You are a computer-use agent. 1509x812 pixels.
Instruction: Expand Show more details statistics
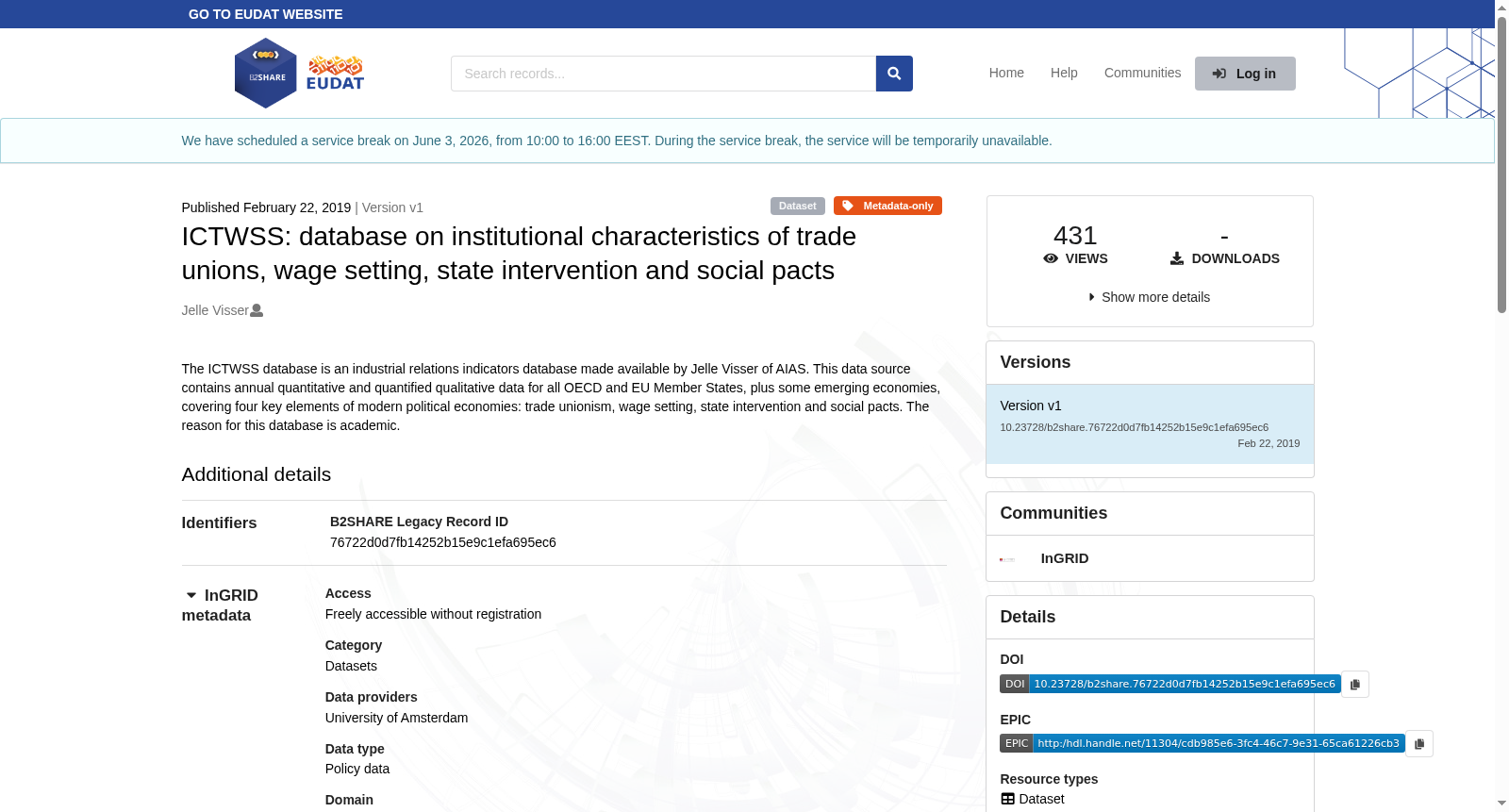1150,297
